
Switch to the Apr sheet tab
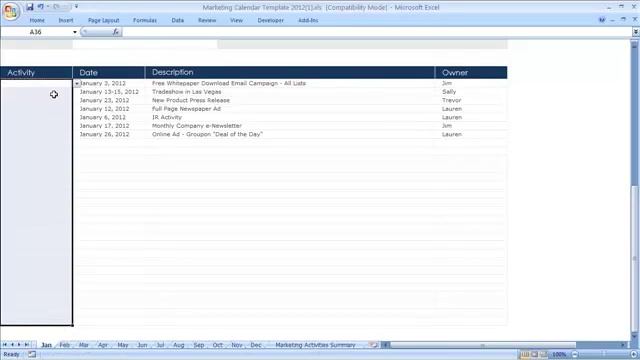(103, 345)
